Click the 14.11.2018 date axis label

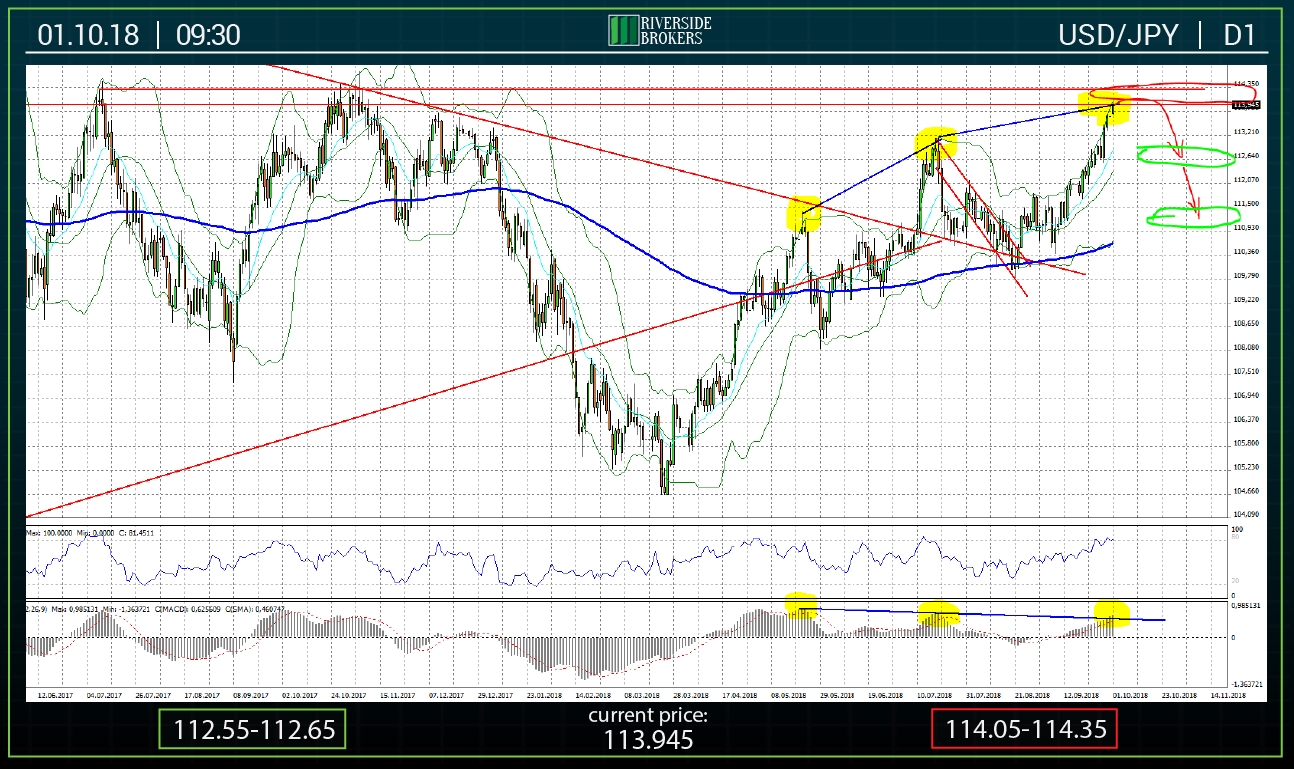pos(1229,694)
